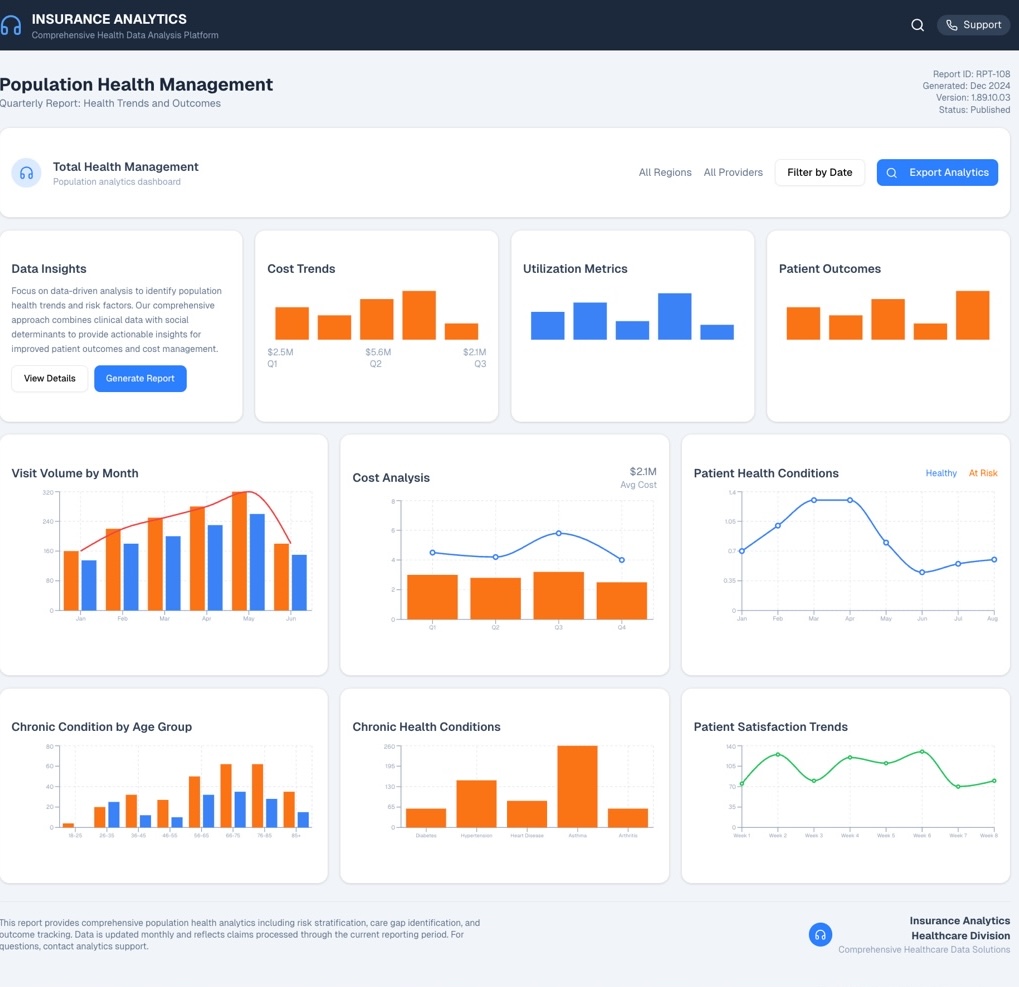
Task: Toggle the Healthy legend series
Action: 940,473
